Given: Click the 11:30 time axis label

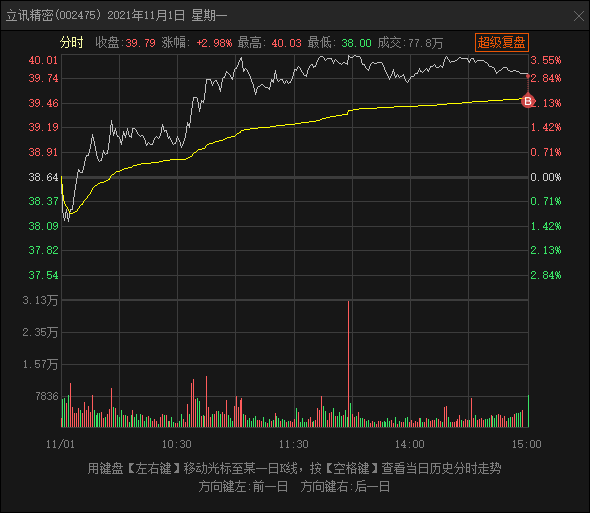Looking at the screenshot, I should [293, 444].
